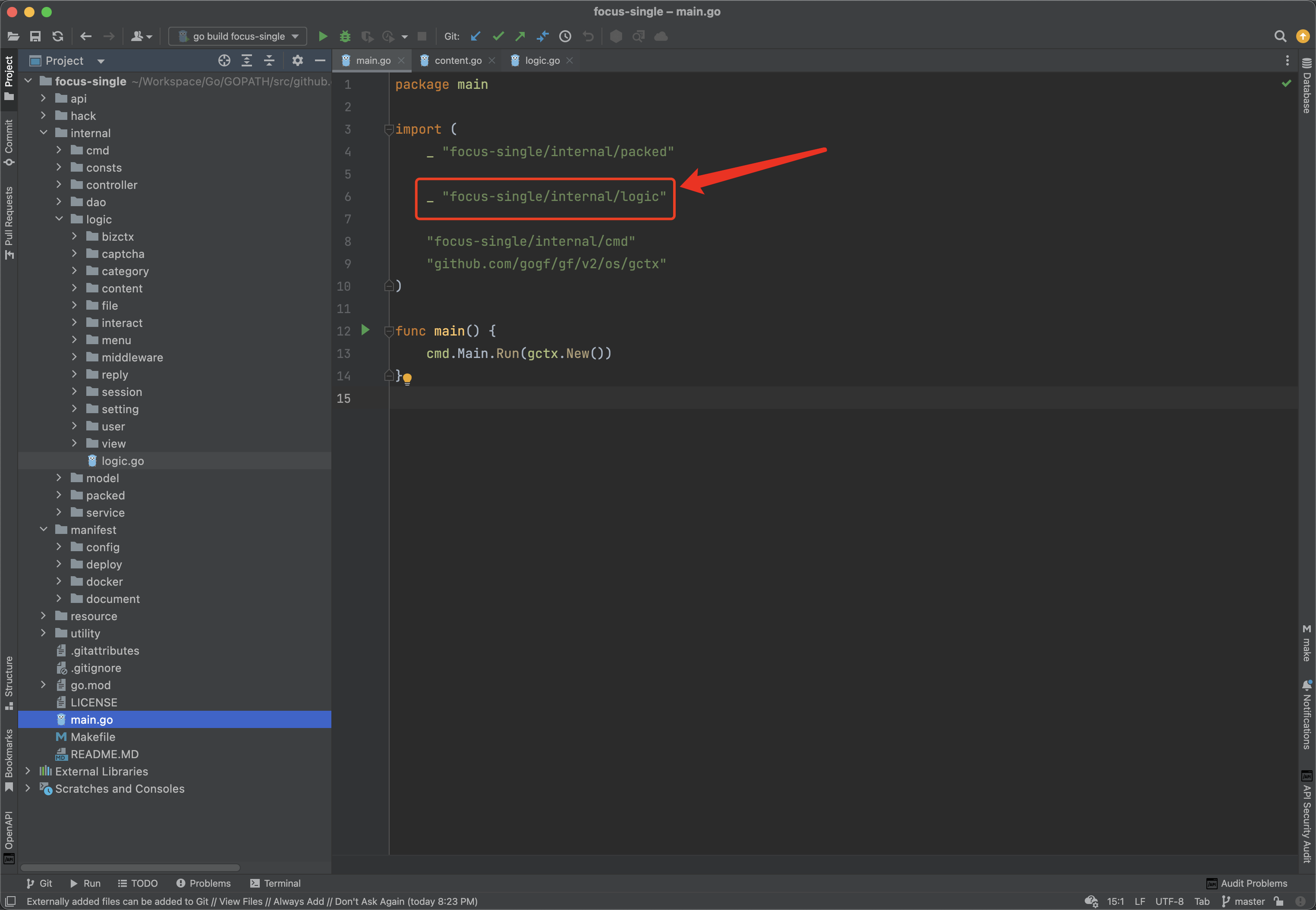Switch to the content.go tab

457,60
